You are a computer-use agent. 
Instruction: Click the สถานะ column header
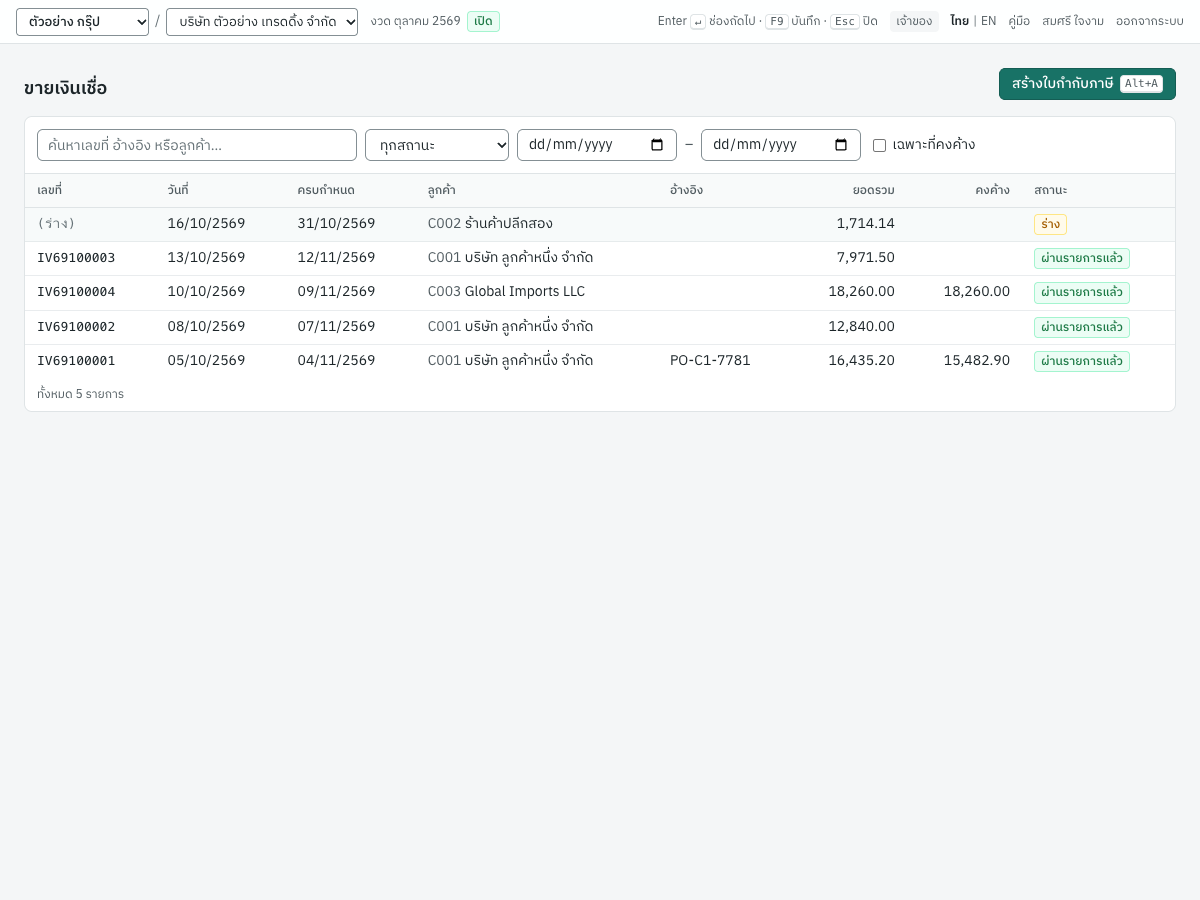click(1050, 190)
